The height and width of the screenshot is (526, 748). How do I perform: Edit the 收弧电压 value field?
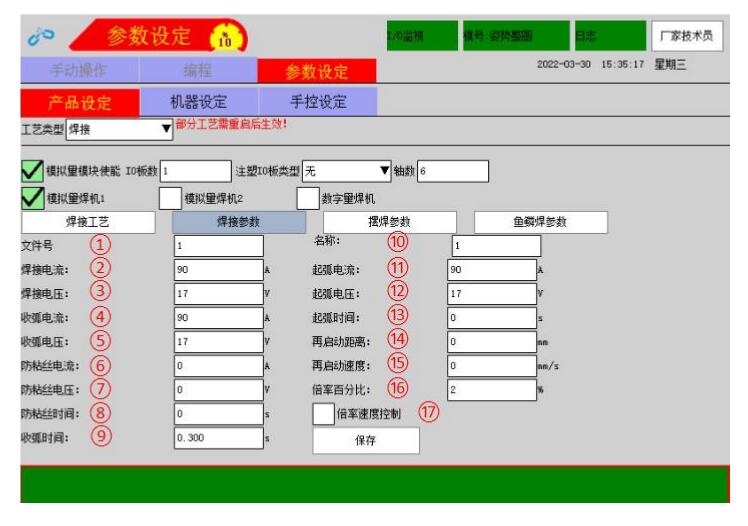coord(218,342)
